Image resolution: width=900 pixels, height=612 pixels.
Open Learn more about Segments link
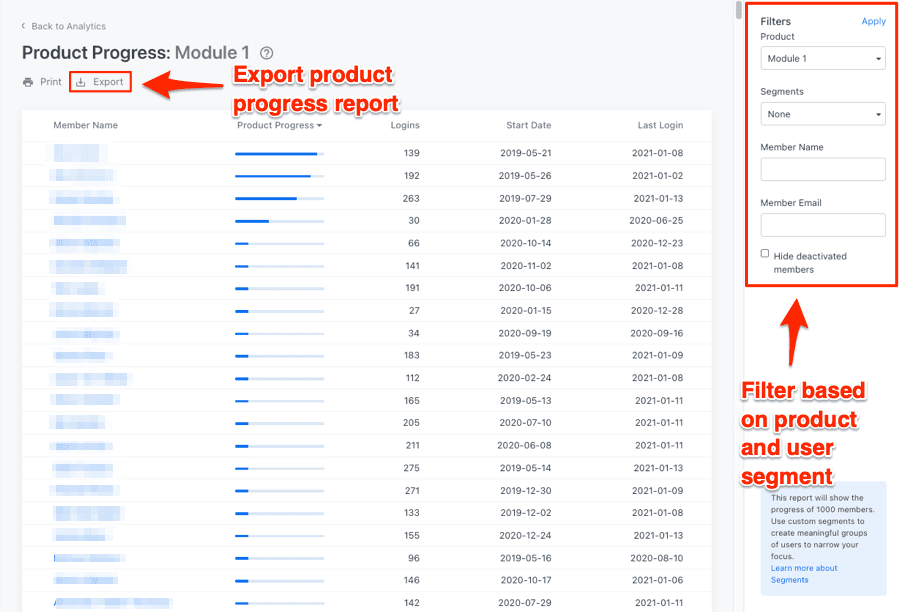tap(804, 574)
